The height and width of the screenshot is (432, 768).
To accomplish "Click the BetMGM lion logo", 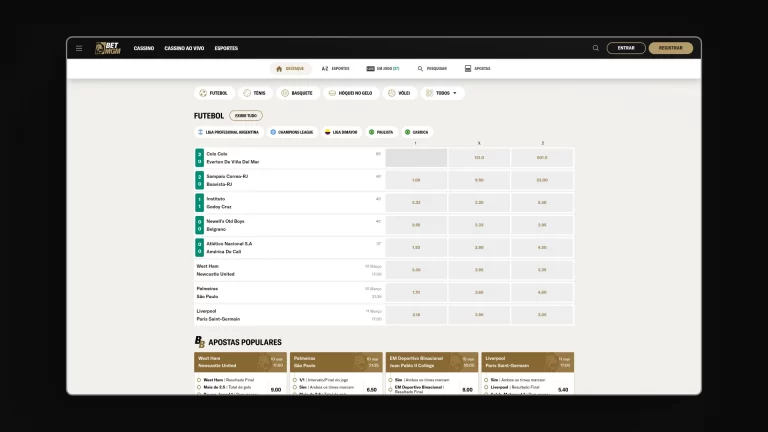I will pos(108,48).
